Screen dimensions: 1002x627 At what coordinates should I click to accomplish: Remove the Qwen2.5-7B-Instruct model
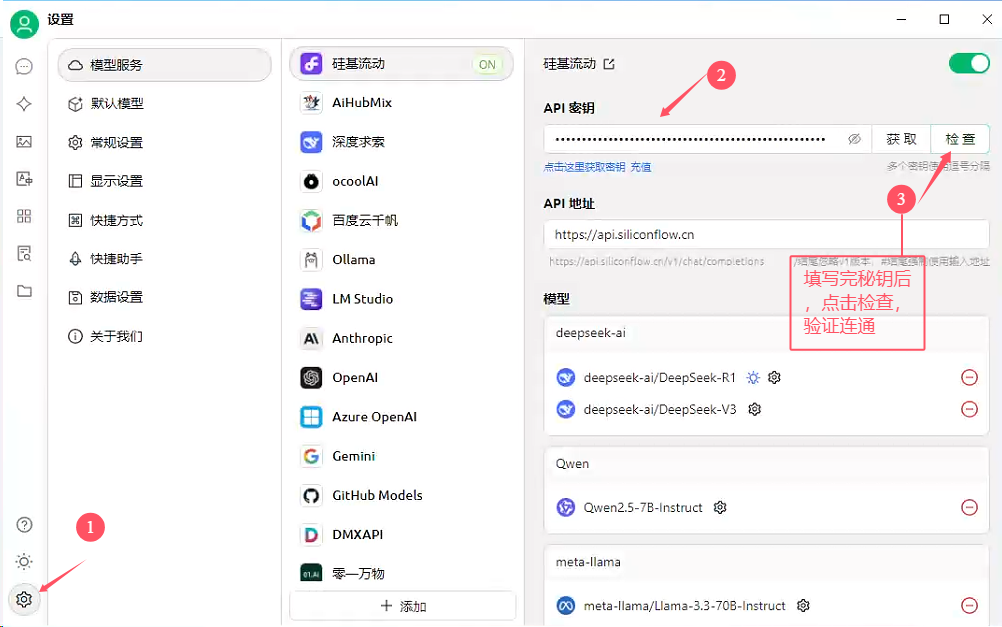[x=969, y=507]
